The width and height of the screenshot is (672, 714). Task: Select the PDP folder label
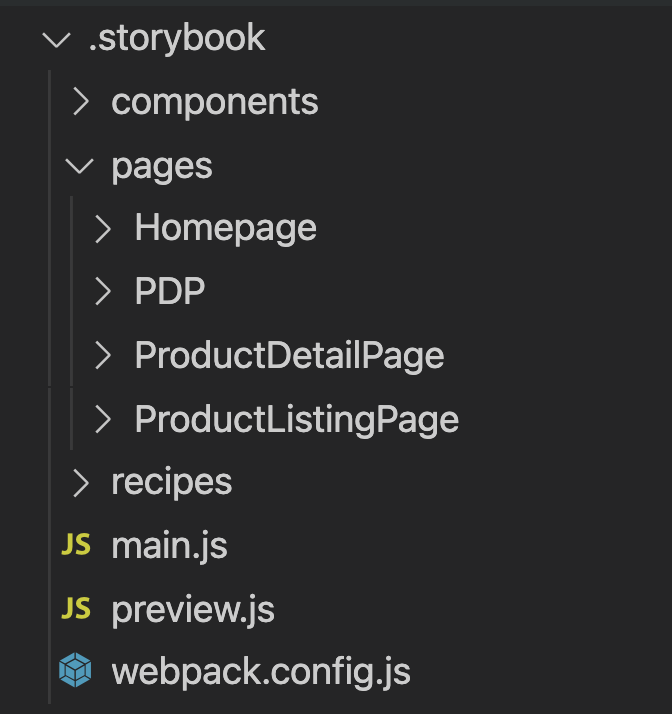click(x=170, y=291)
